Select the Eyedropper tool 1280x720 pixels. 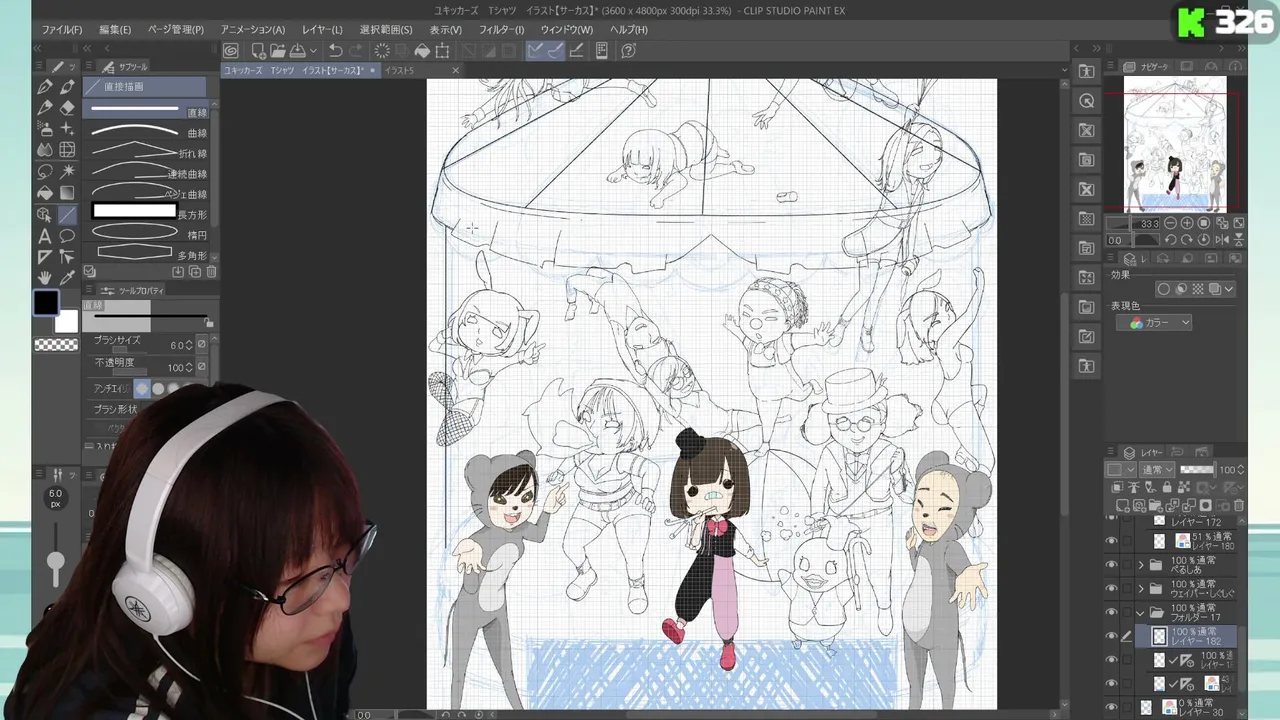67,278
